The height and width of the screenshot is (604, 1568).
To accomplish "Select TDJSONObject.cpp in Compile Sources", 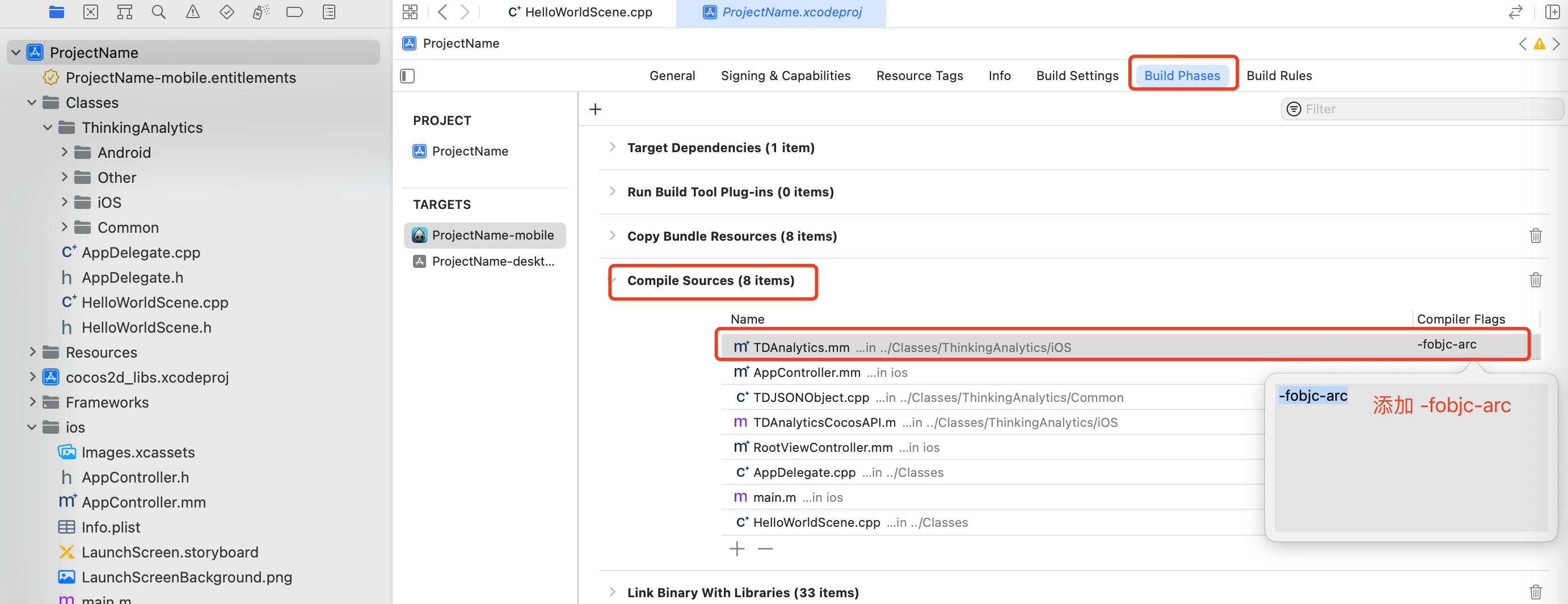I will [x=993, y=397].
